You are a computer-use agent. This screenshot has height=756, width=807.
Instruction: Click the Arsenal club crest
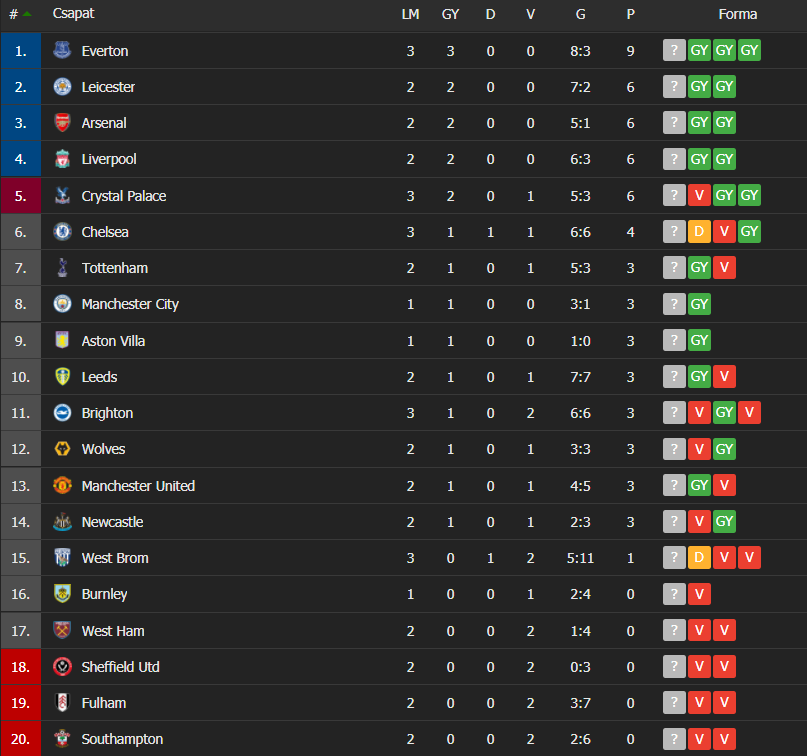(x=62, y=122)
